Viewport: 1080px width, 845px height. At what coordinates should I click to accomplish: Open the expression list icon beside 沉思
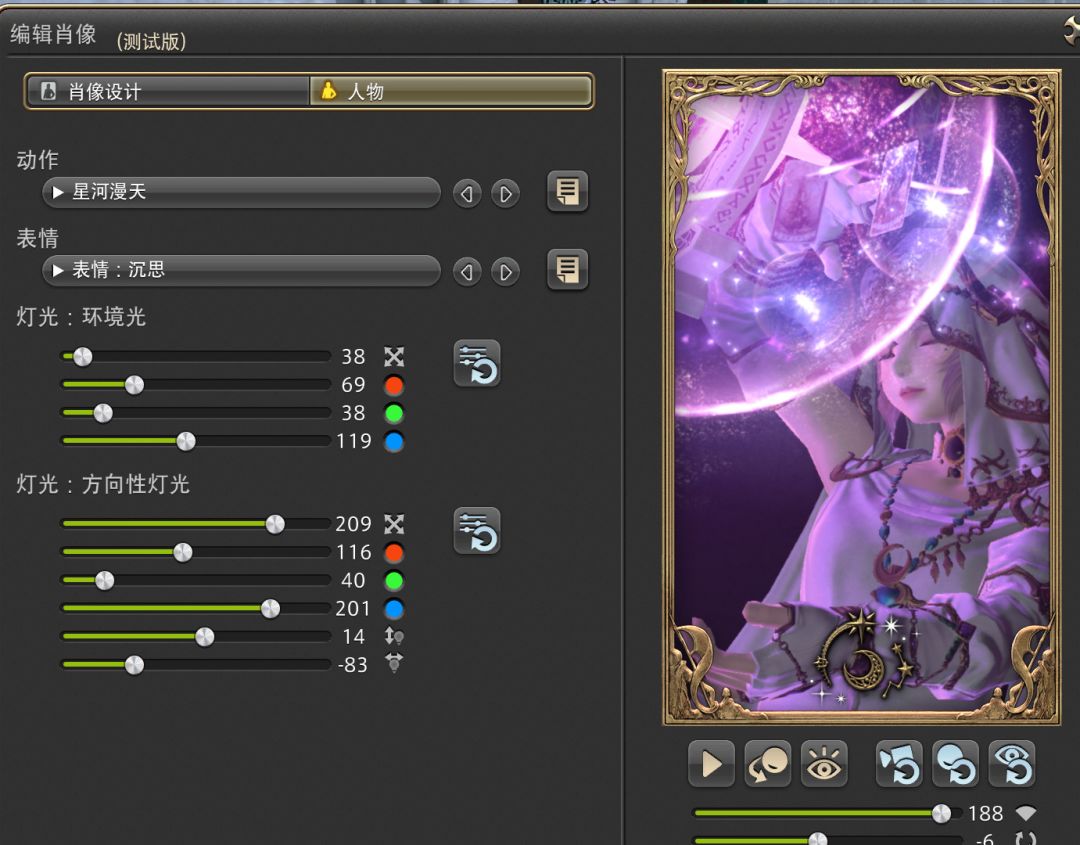click(568, 269)
